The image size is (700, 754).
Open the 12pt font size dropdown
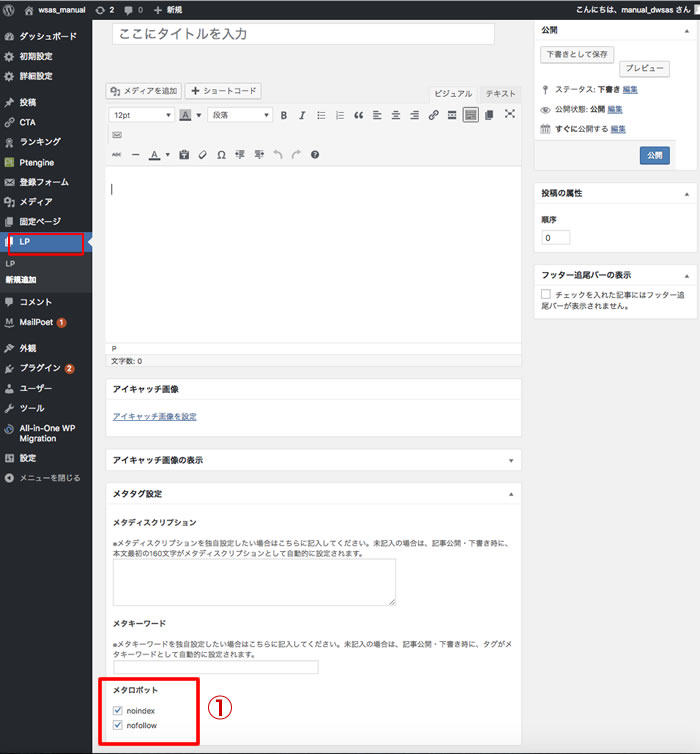point(140,115)
